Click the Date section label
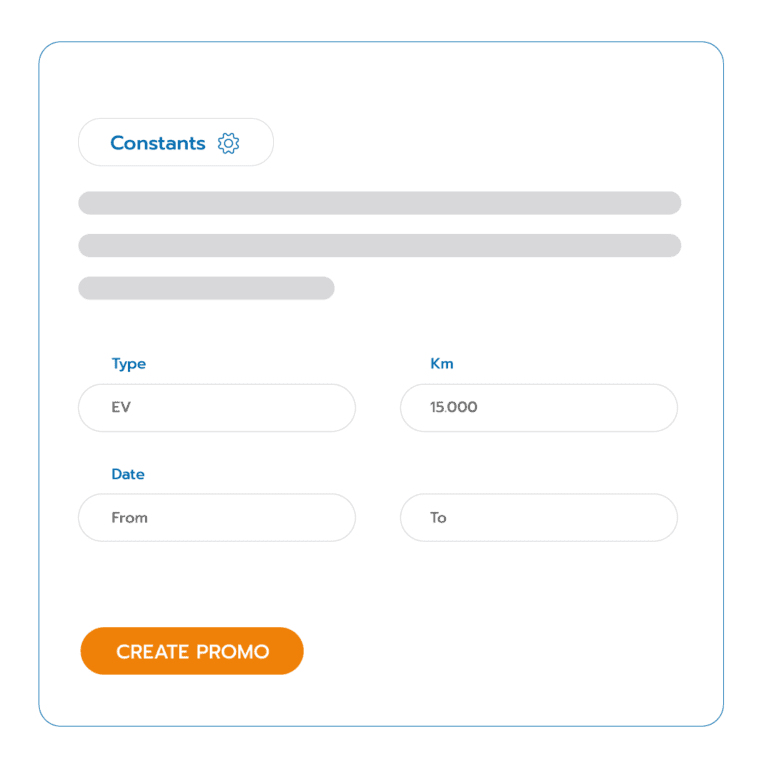Image resolution: width=768 pixels, height=768 pixels. (128, 474)
